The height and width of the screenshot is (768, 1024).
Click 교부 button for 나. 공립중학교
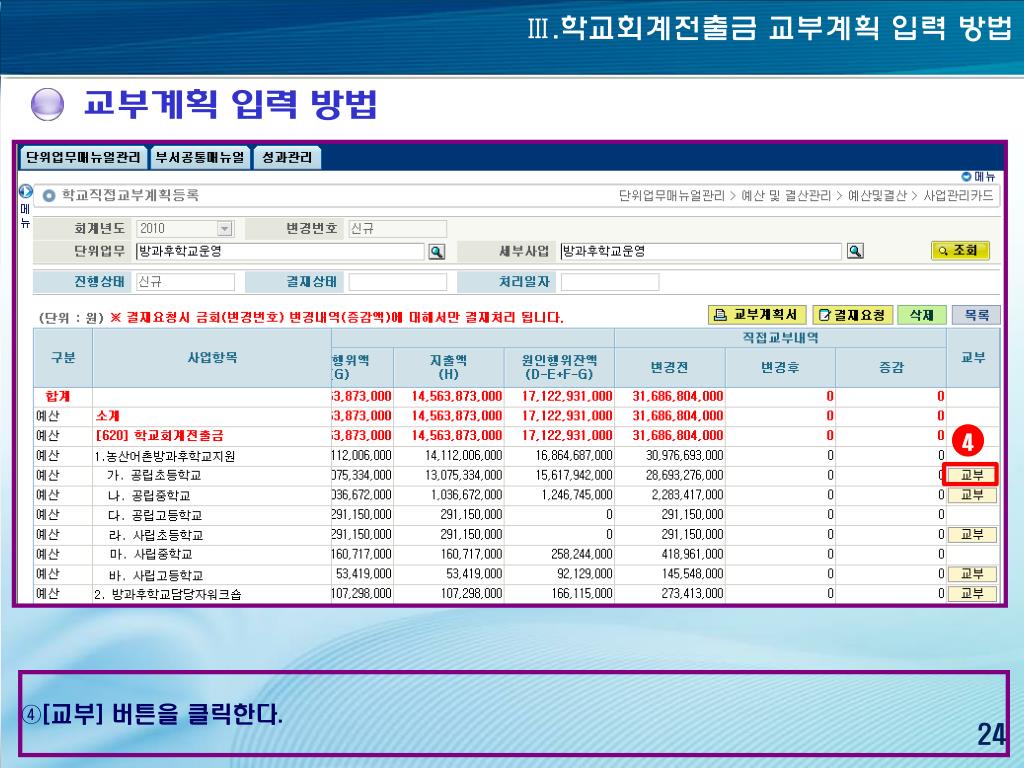(x=972, y=495)
